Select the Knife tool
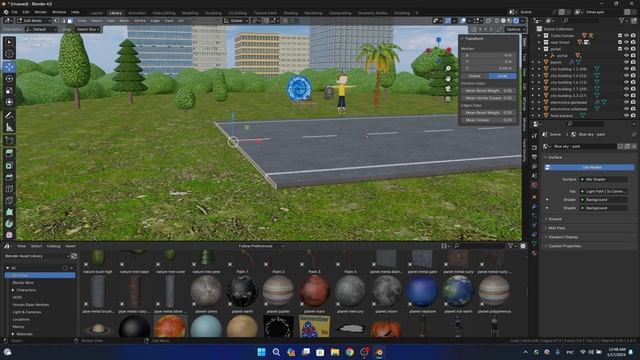Screen dimensions: 640x360 click(x=9, y=200)
